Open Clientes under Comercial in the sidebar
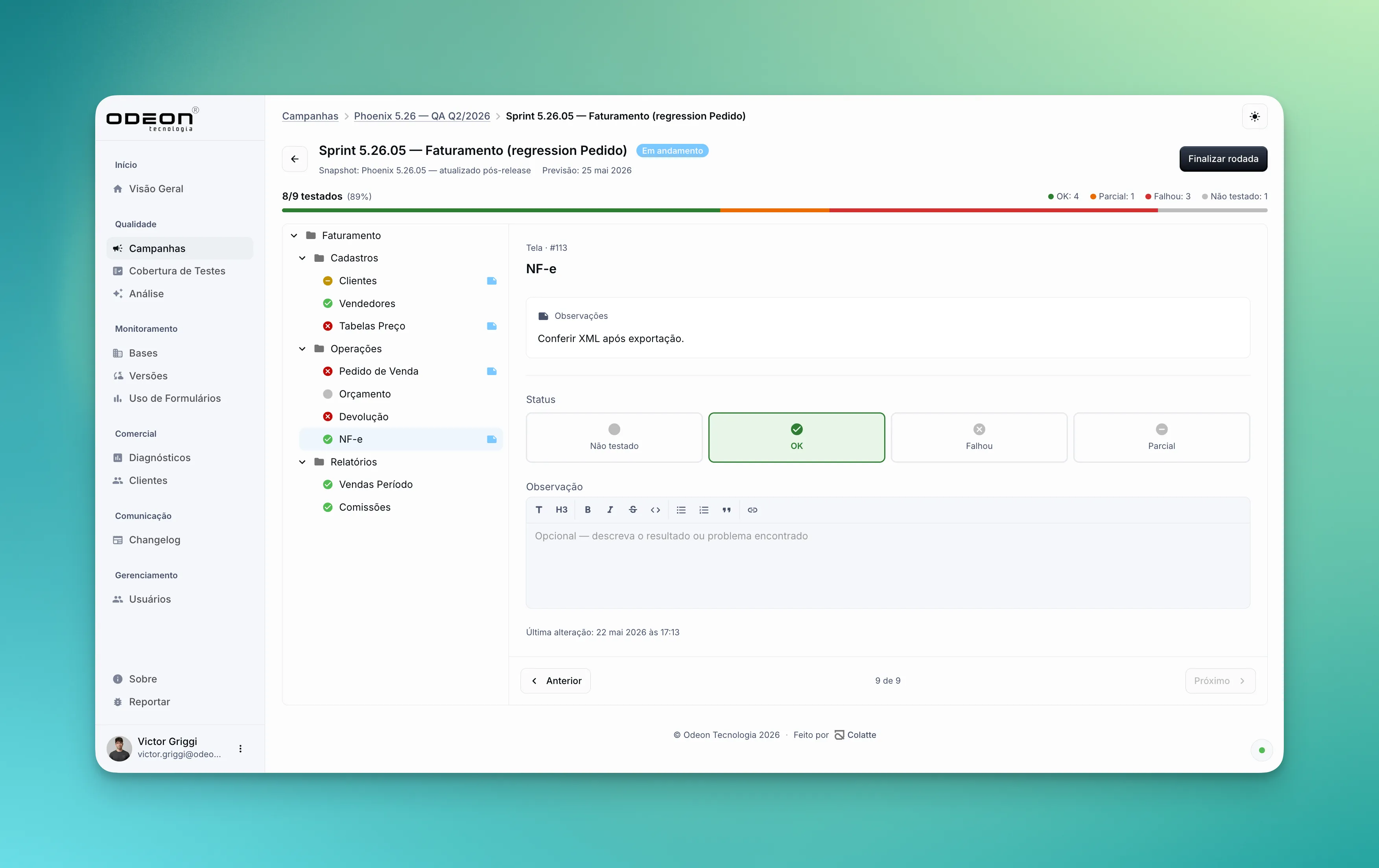 (x=180, y=481)
